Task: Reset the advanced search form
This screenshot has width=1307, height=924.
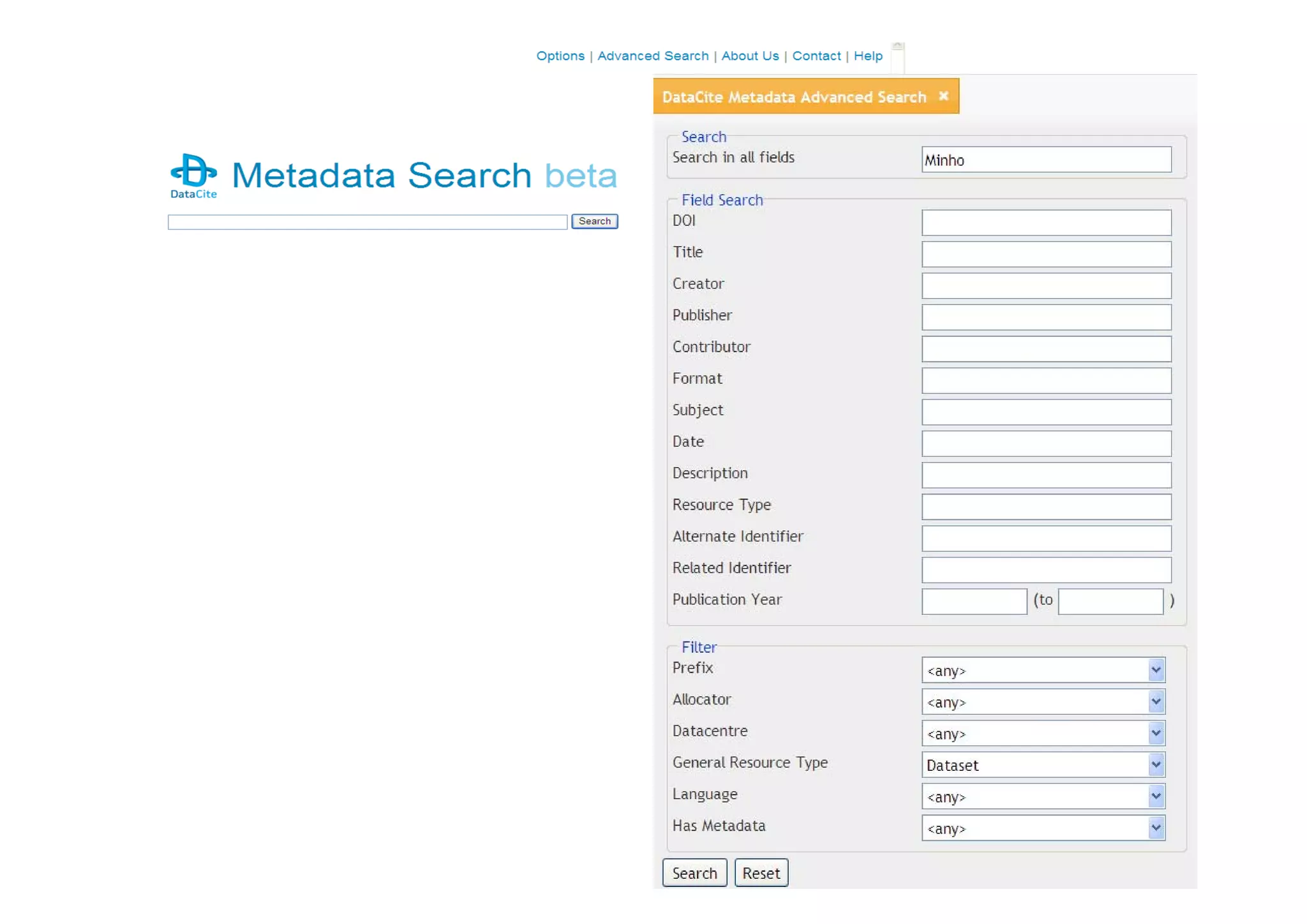Action: [761, 873]
